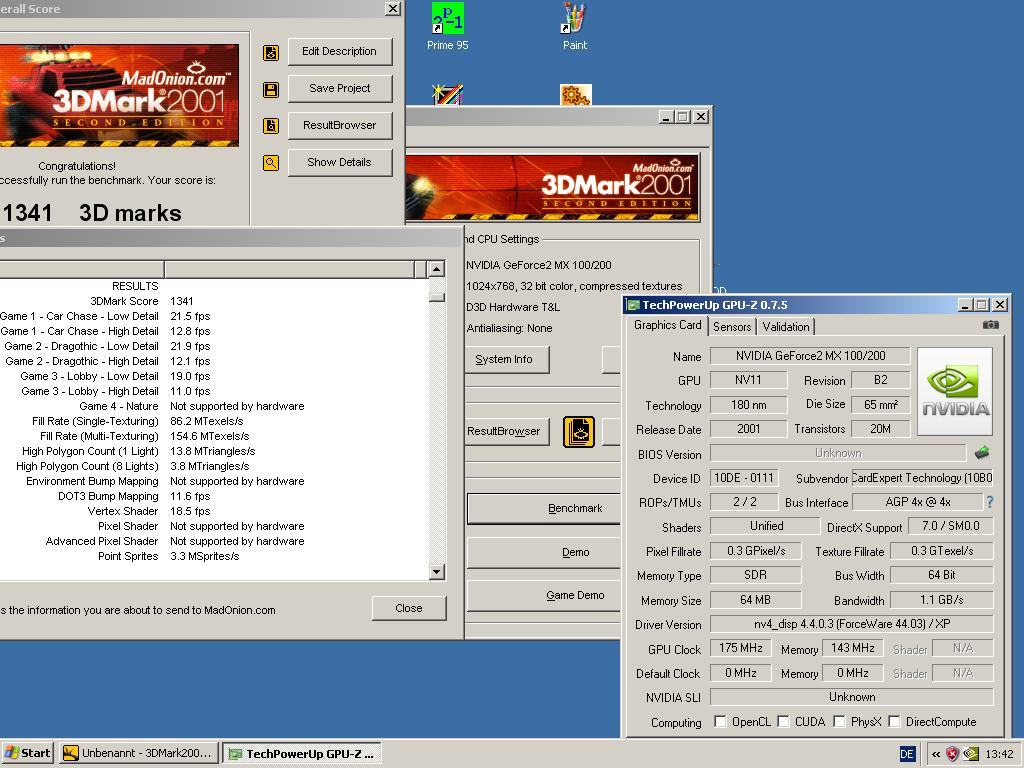Viewport: 1024px width, 768px height.
Task: Click the Save Project button
Action: pos(340,88)
